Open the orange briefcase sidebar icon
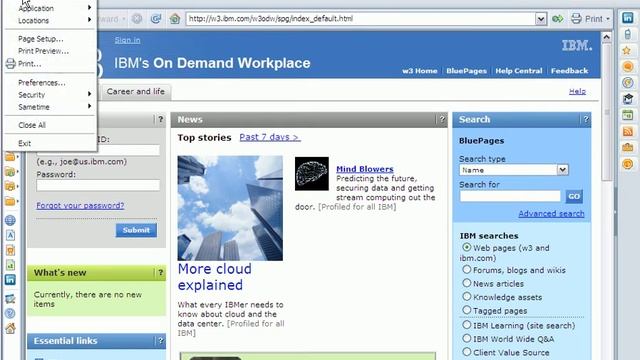640x360 pixels. tap(628, 147)
